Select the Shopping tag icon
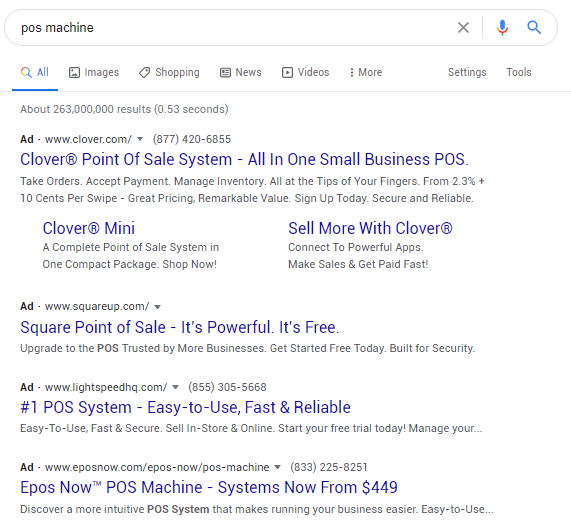The height and width of the screenshot is (530, 571). tap(144, 72)
